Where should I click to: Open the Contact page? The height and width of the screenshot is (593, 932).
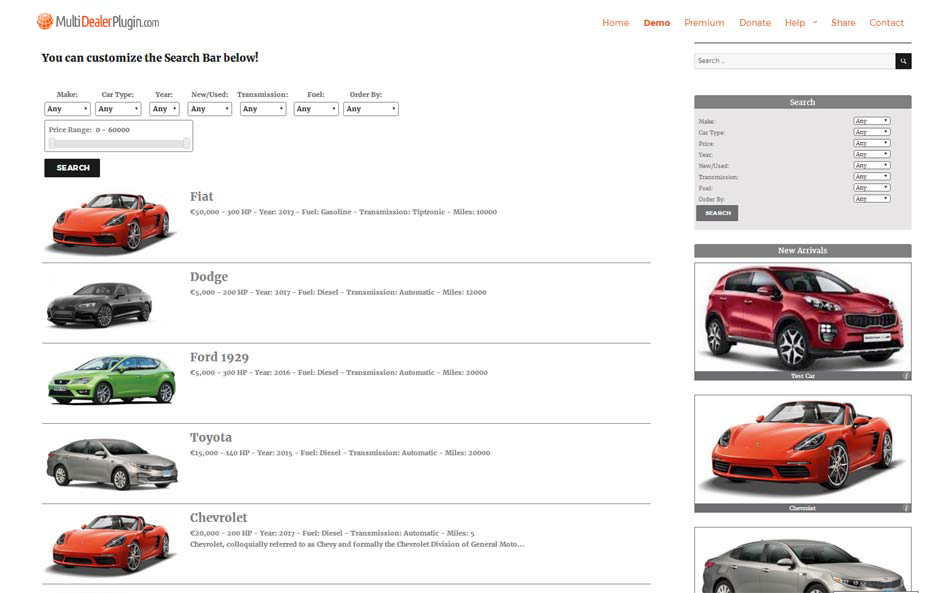coord(886,23)
